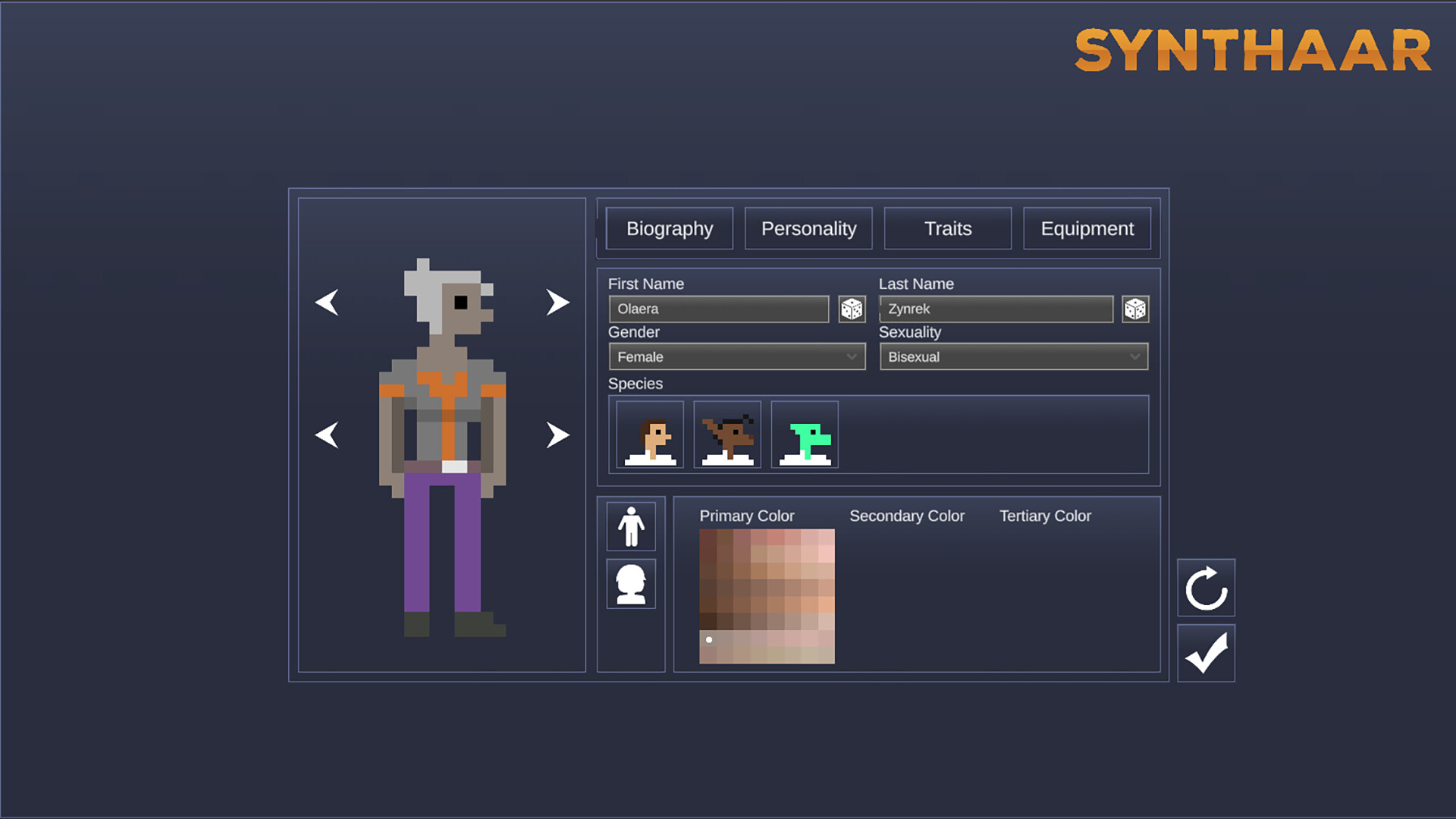Open the Gender dropdown showing Female

[736, 356]
